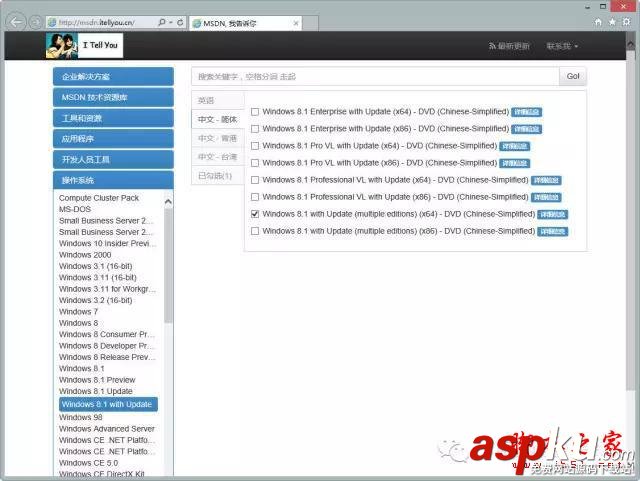Select highlighted Windows 8.1 with Update entry
640x481 pixels.
click(x=108, y=404)
